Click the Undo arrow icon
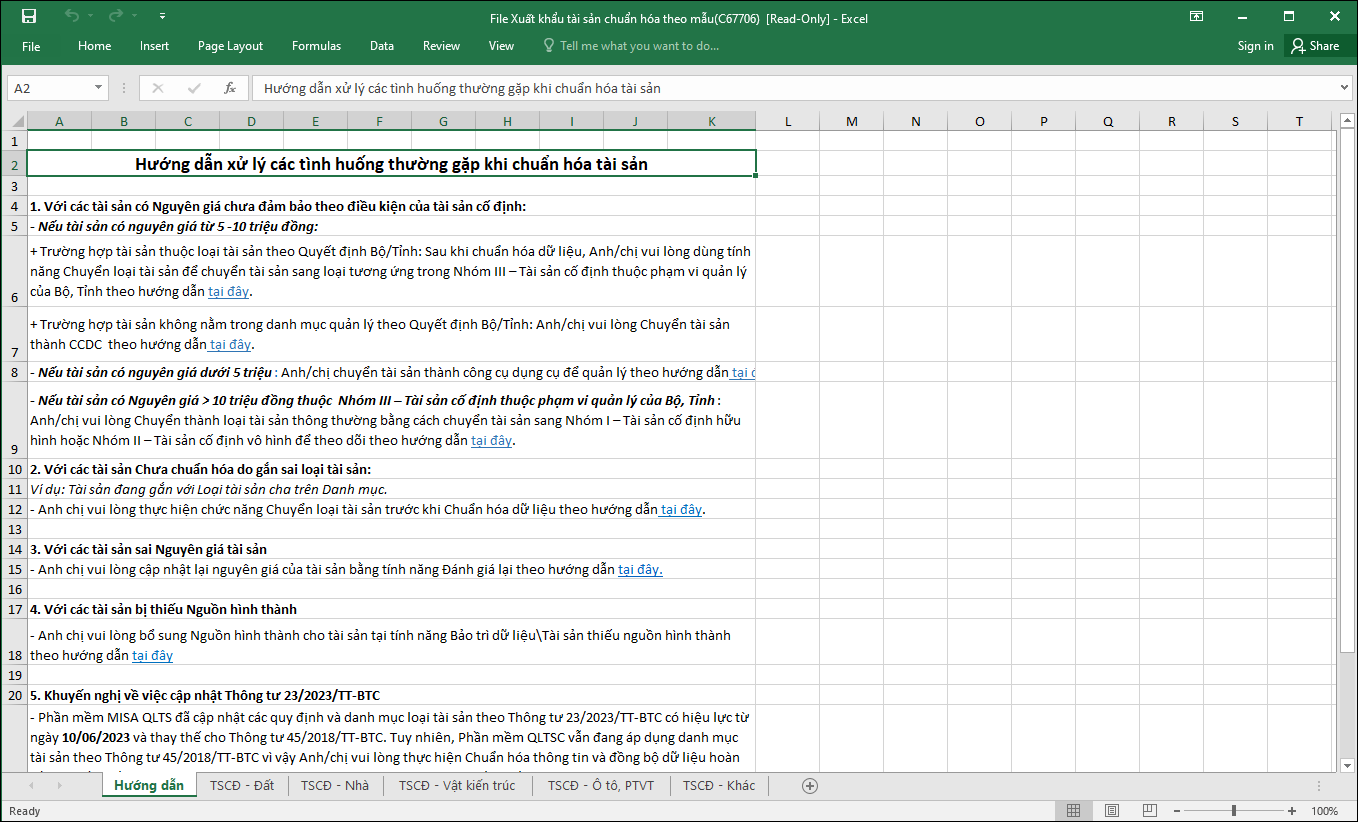 pyautogui.click(x=72, y=16)
